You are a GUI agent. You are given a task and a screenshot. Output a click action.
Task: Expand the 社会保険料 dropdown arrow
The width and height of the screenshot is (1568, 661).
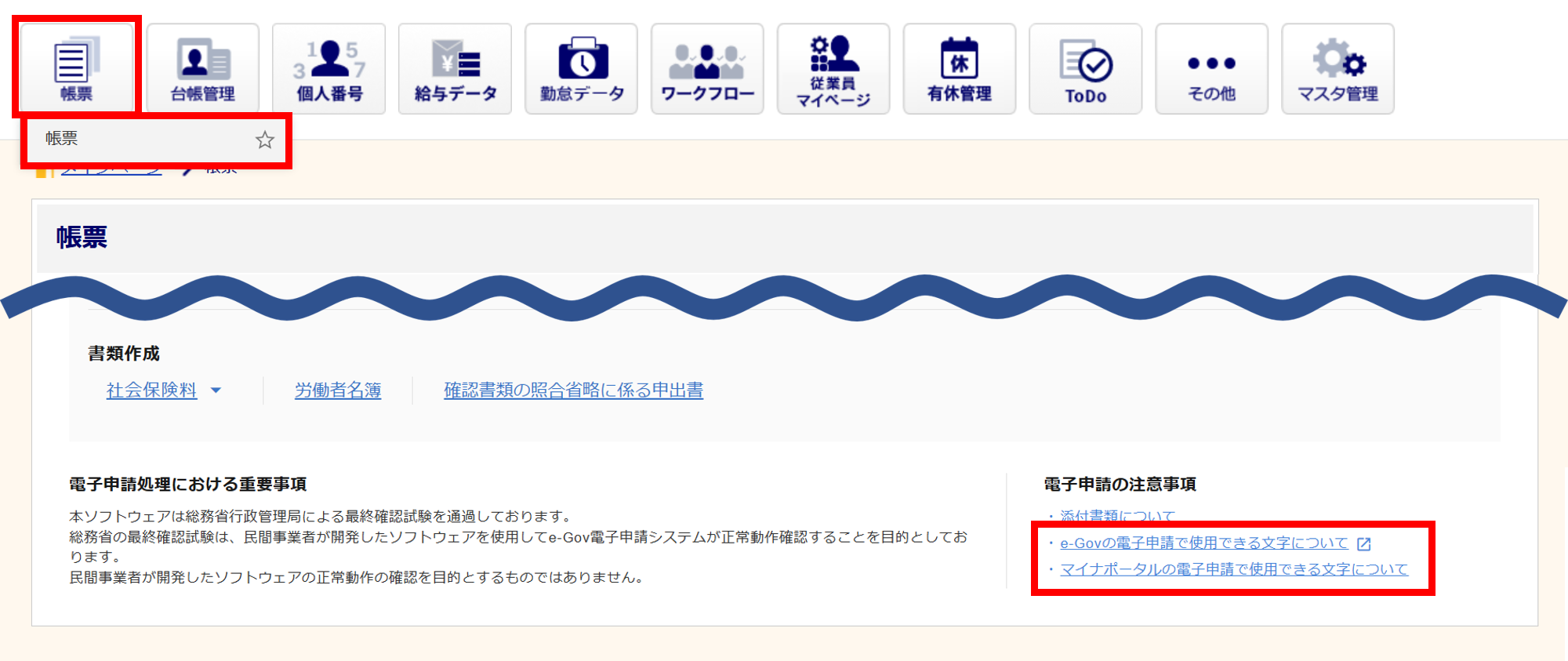click(x=216, y=390)
